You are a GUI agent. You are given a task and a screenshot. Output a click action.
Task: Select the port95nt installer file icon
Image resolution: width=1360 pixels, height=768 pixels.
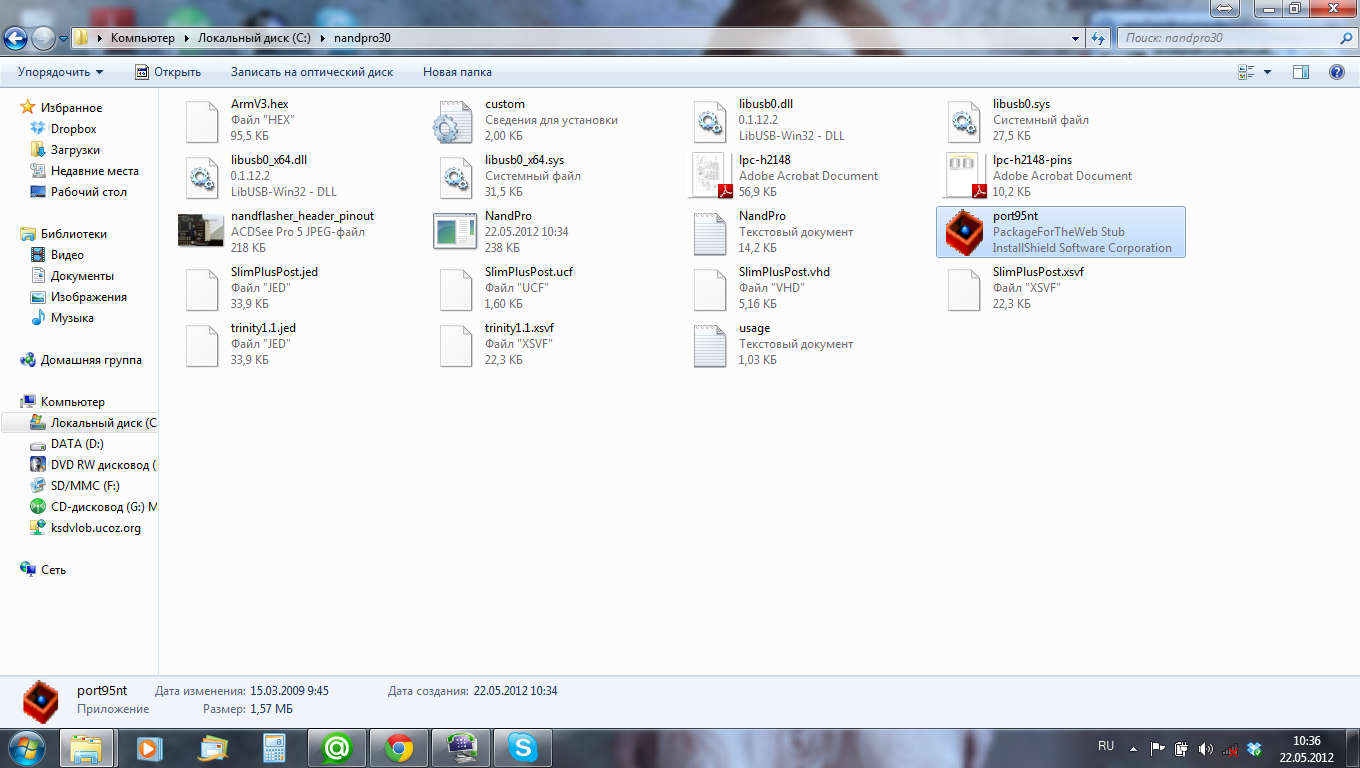(964, 232)
